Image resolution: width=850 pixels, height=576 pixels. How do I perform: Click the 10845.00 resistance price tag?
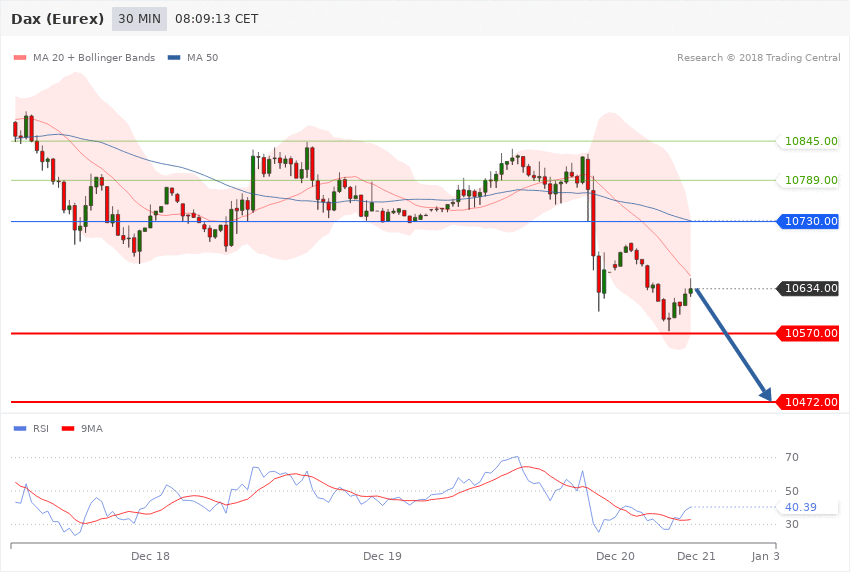coord(808,141)
